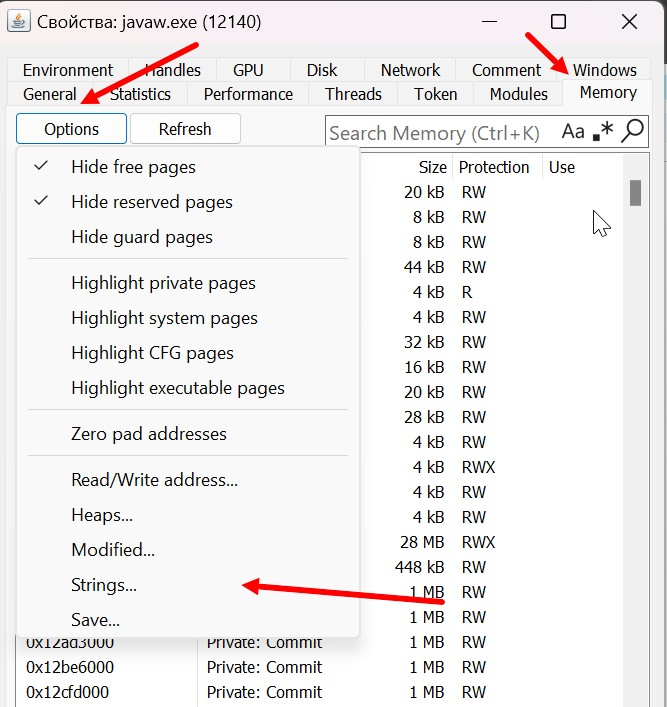Switch to the Comment tab

coord(506,70)
